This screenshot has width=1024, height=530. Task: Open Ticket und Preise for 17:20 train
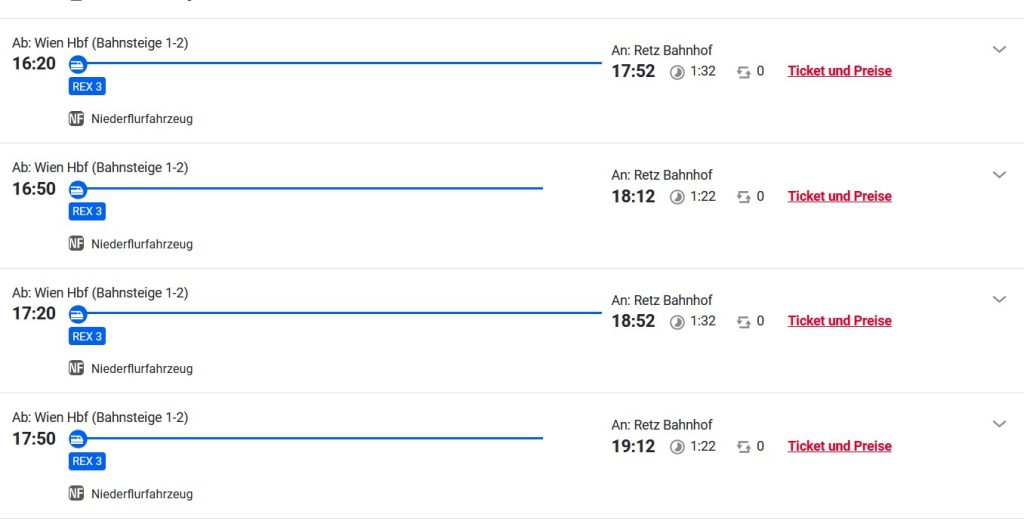tap(839, 321)
